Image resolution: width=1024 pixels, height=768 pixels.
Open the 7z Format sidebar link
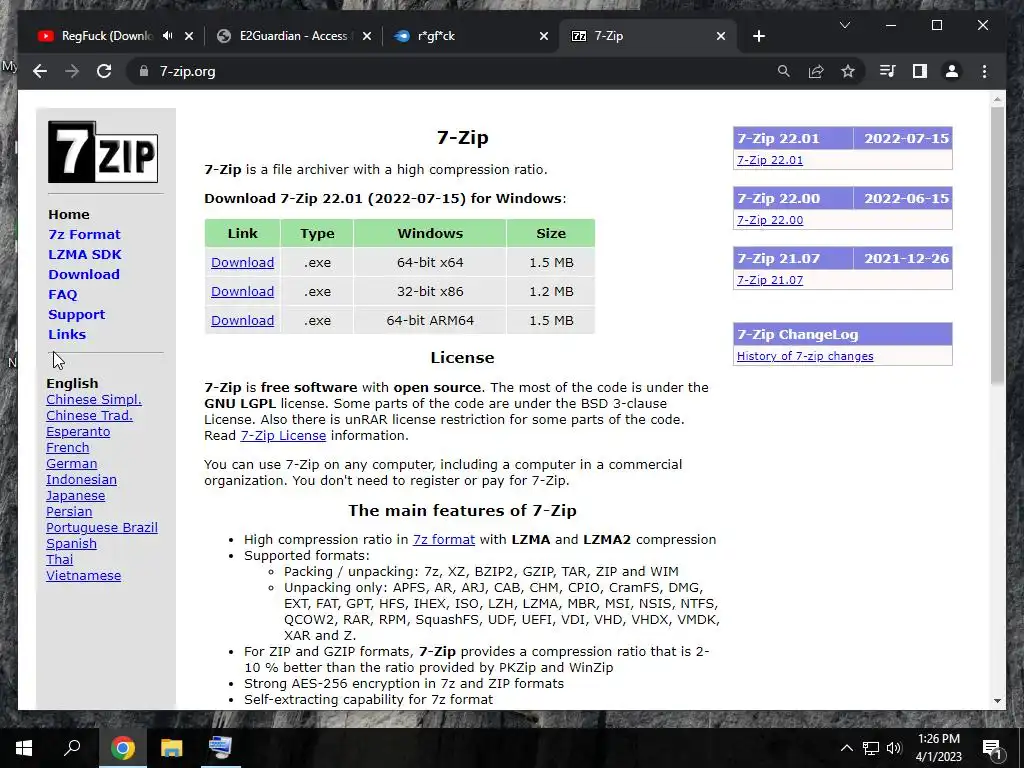[x=84, y=234]
